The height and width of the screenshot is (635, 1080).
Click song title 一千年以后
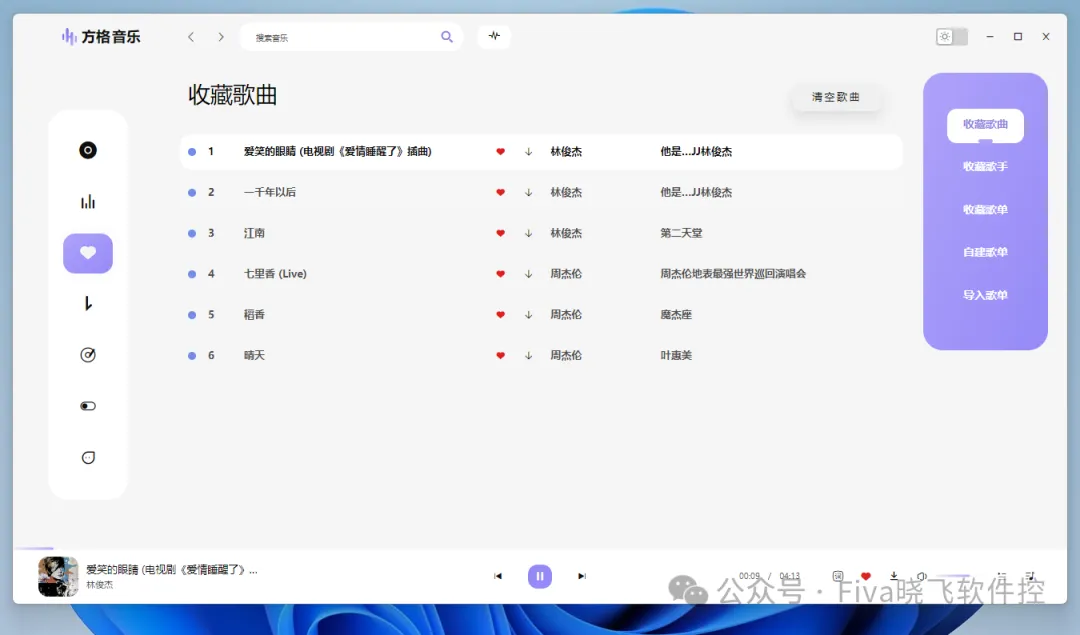click(x=269, y=192)
